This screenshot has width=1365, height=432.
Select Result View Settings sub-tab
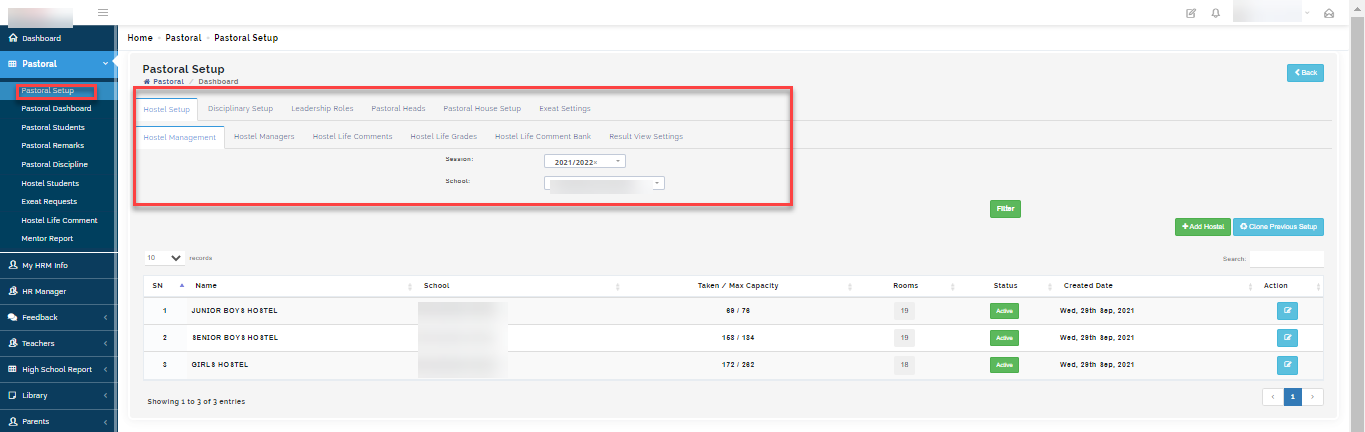pos(646,136)
